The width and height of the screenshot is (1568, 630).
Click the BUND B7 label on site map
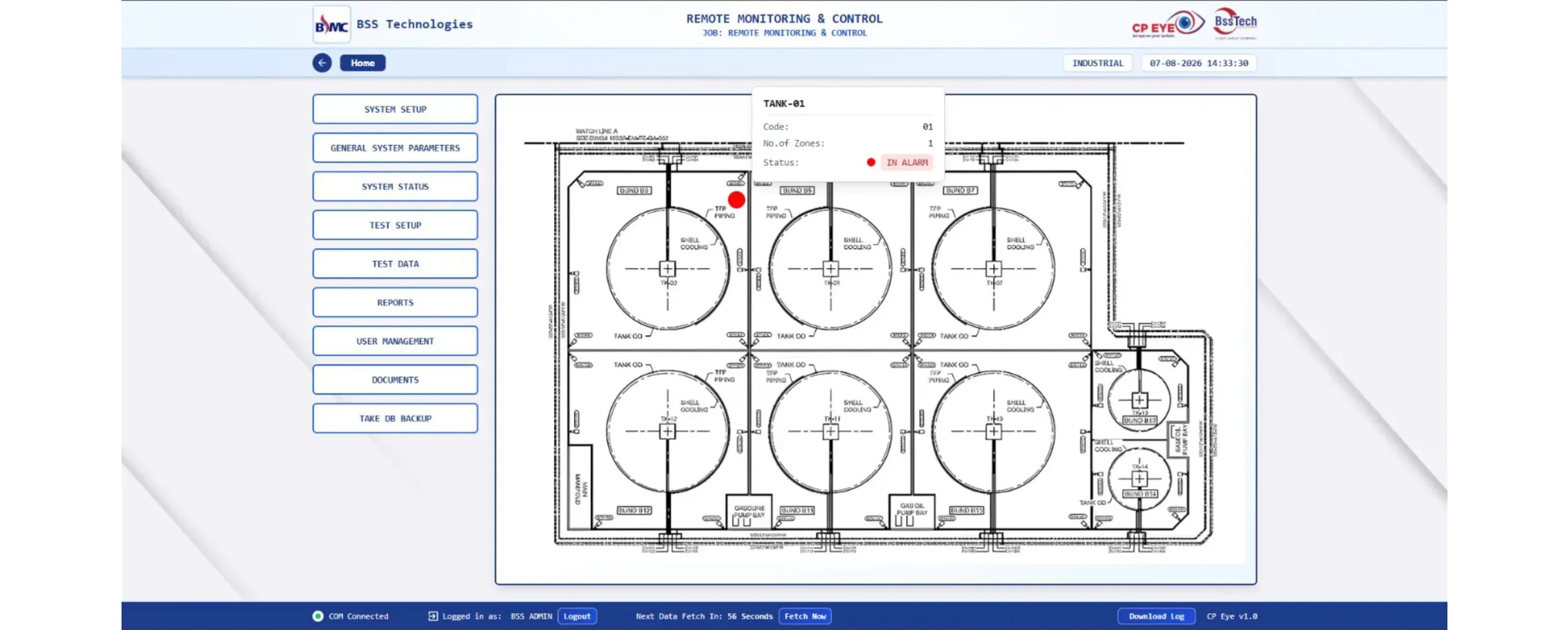click(x=960, y=191)
